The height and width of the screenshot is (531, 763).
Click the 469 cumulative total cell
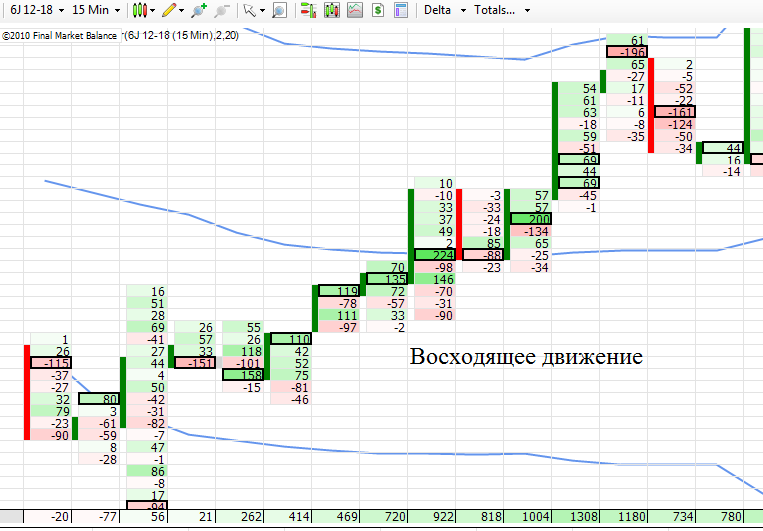point(336,516)
